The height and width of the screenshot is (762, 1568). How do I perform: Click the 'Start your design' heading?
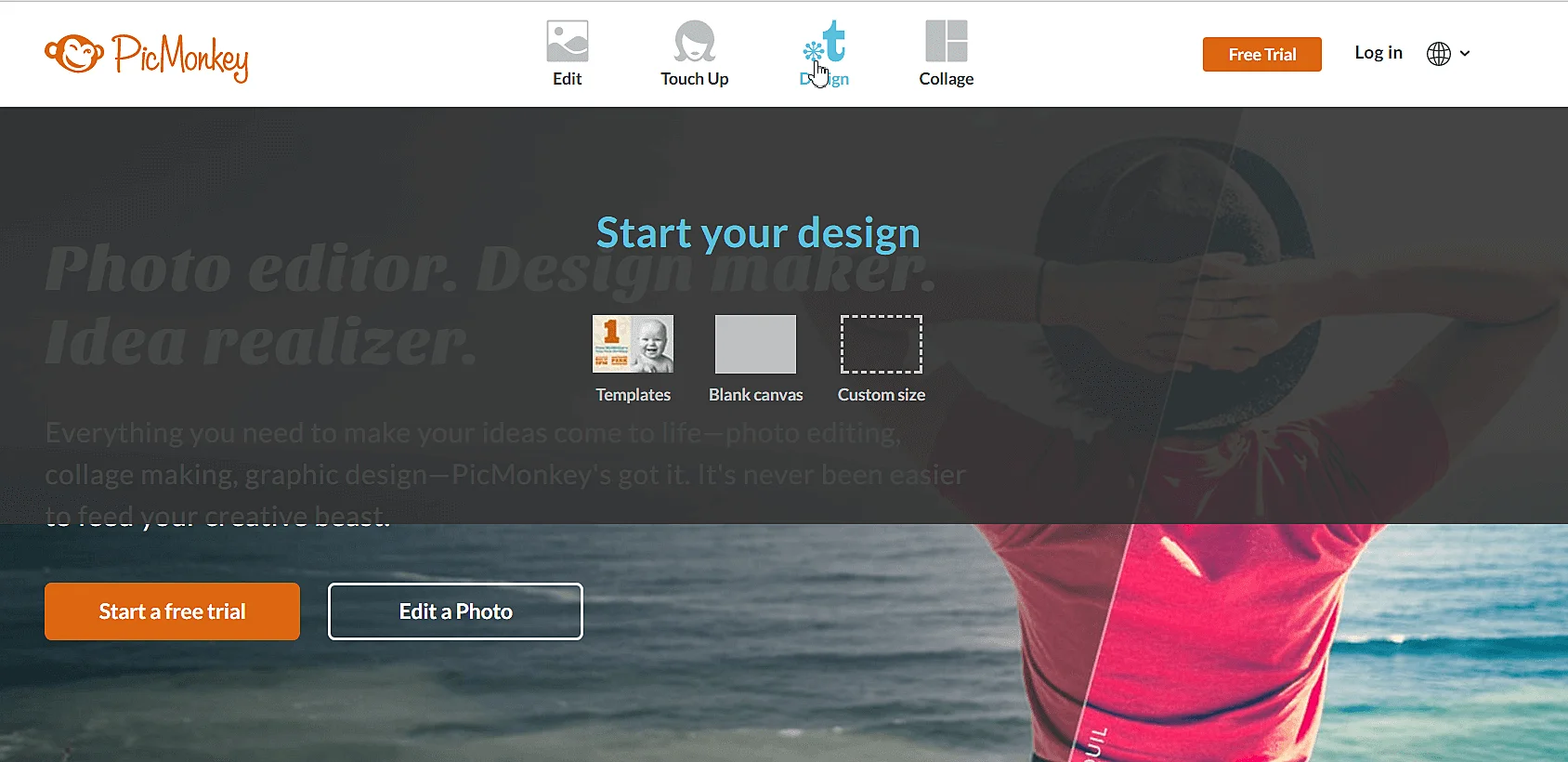[758, 233]
